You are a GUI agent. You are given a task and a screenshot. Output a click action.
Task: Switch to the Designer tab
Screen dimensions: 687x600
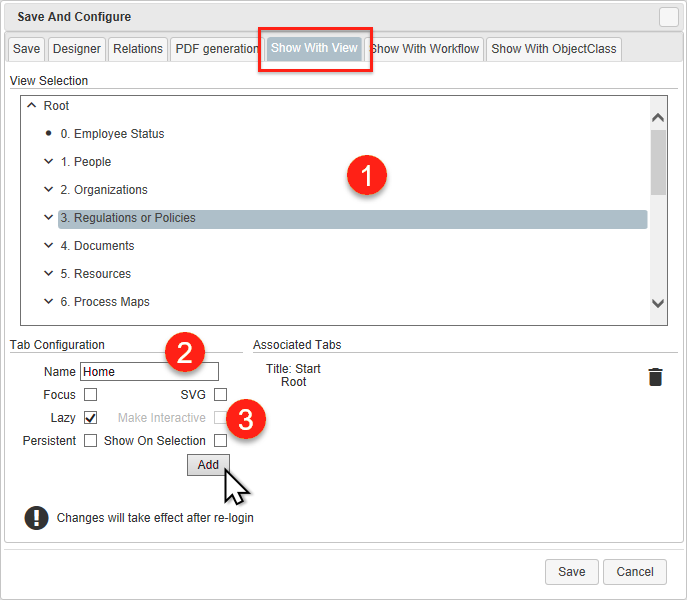coord(77,49)
